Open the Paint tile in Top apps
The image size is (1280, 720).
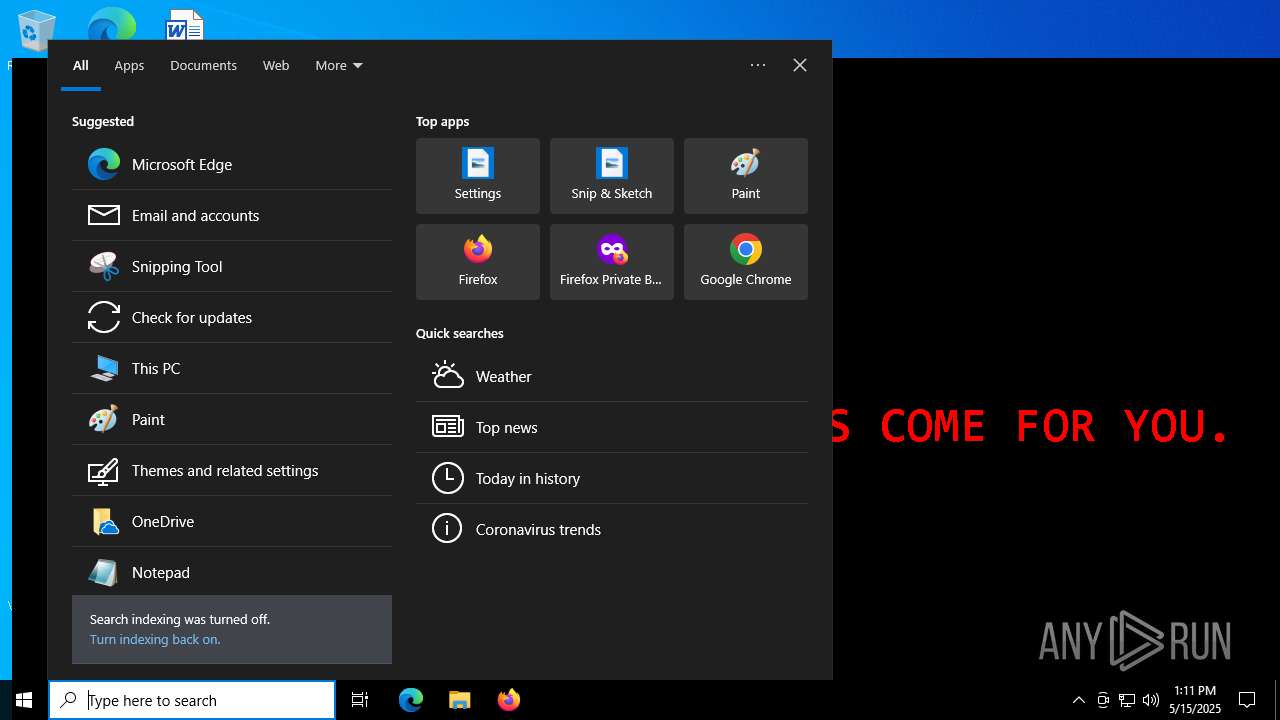pos(746,176)
